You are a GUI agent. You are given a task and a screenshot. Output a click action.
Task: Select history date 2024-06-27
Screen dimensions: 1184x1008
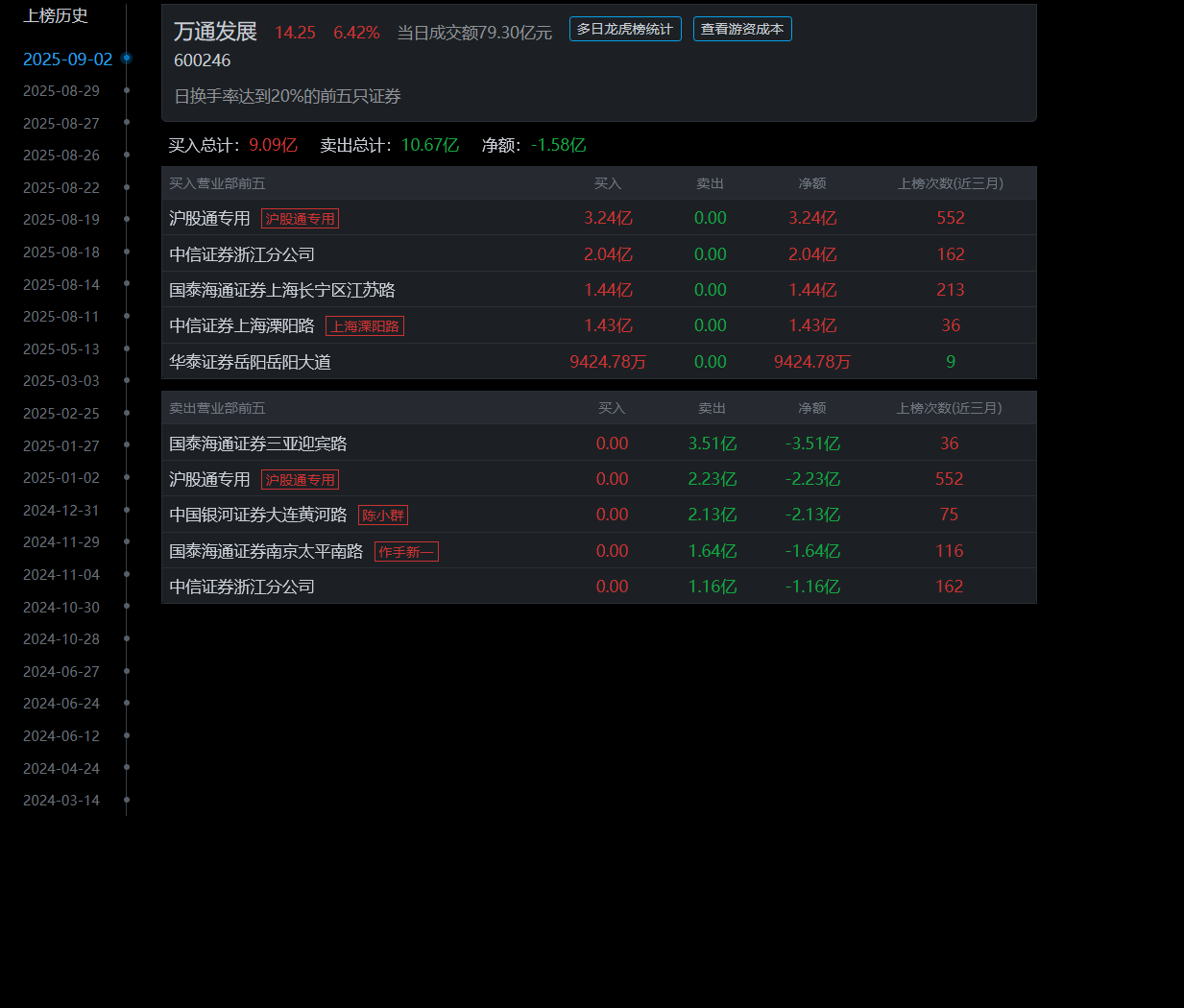[x=61, y=671]
